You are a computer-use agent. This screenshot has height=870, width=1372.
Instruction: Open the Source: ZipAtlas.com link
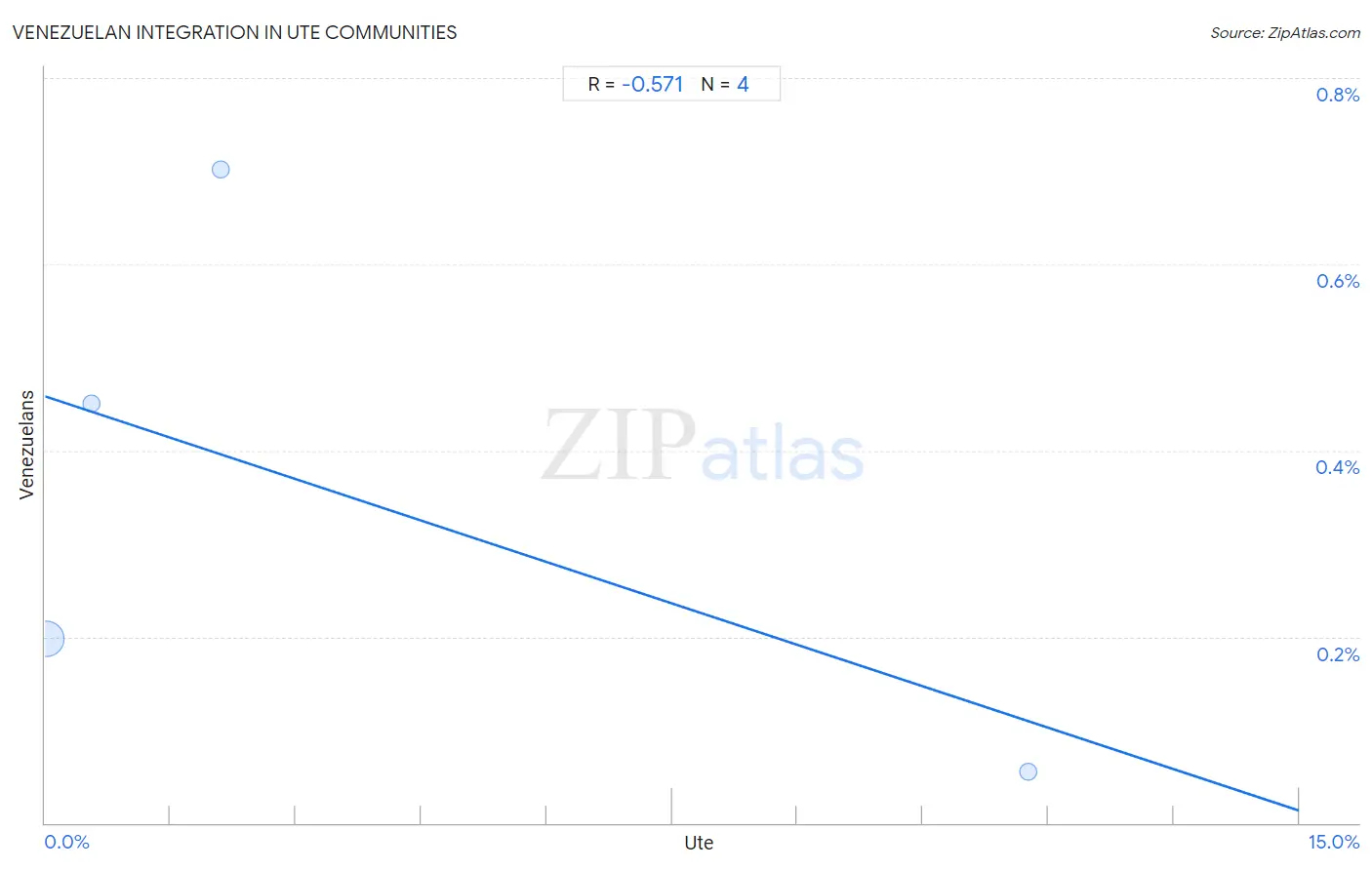[1285, 33]
